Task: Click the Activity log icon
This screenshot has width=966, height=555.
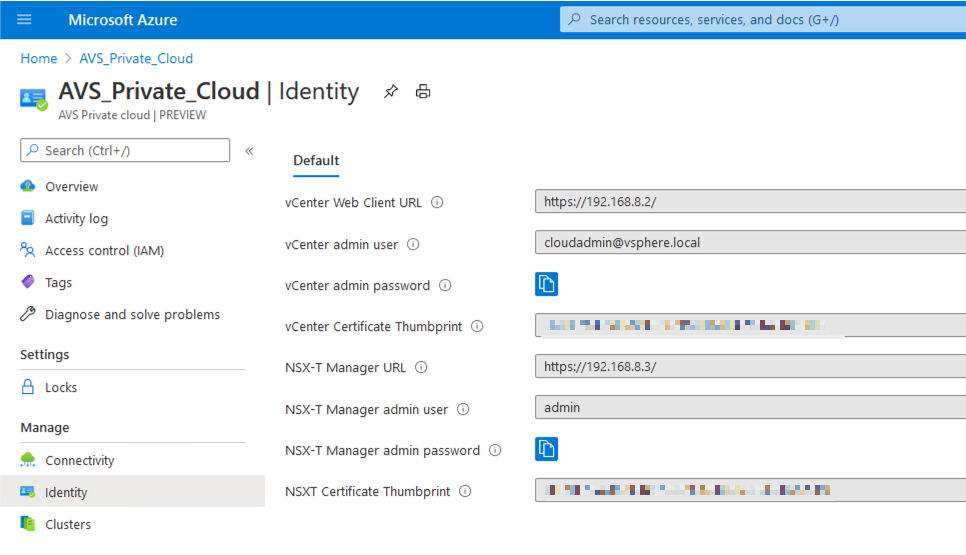Action: 28,218
